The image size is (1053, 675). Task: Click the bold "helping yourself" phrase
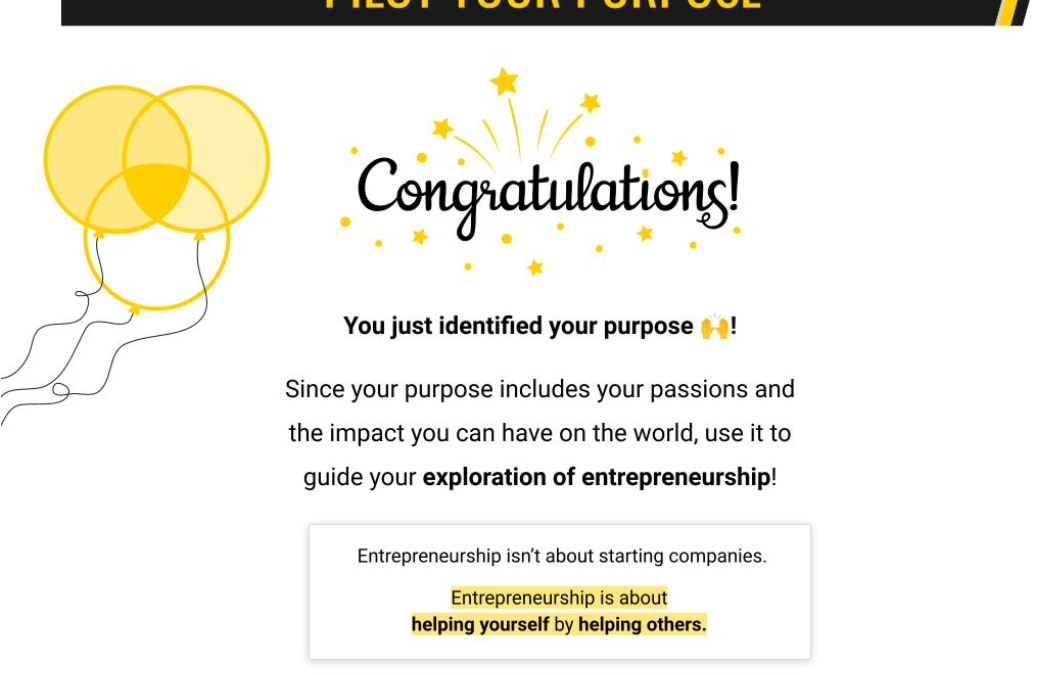(480, 625)
